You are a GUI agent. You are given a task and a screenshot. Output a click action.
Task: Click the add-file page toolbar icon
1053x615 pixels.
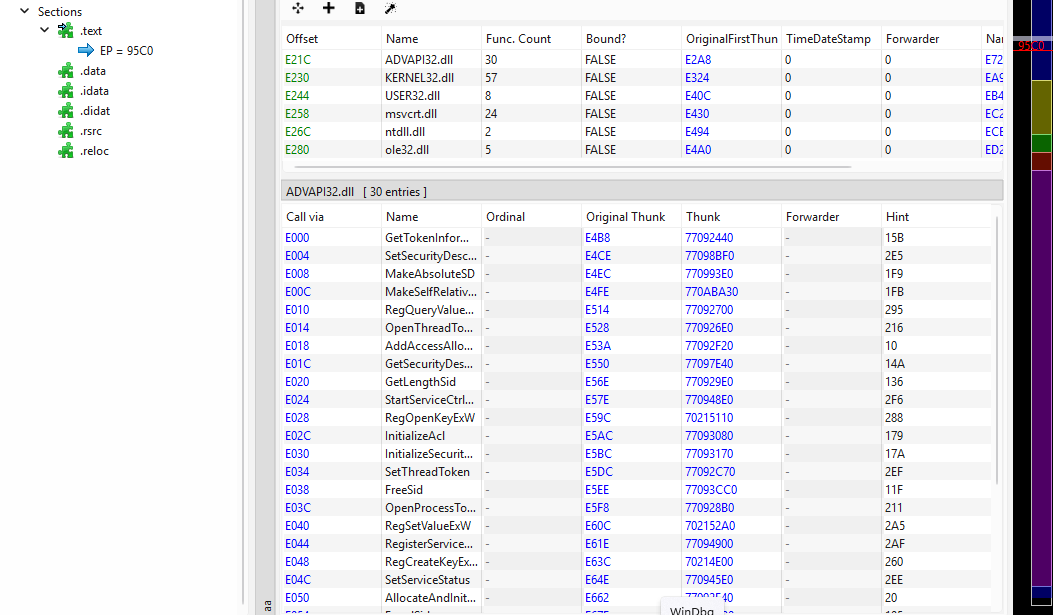360,8
